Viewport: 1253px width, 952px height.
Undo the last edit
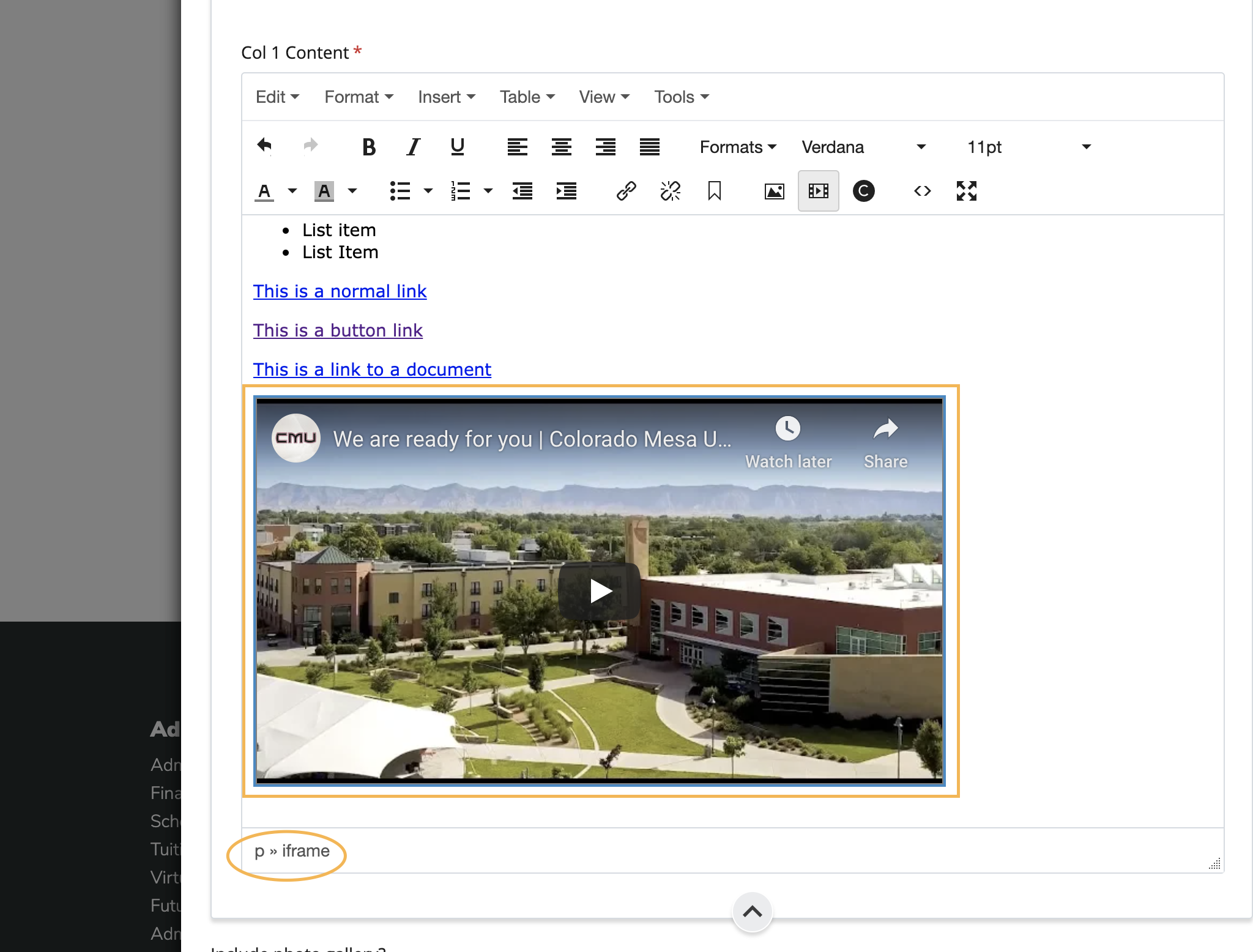[264, 146]
